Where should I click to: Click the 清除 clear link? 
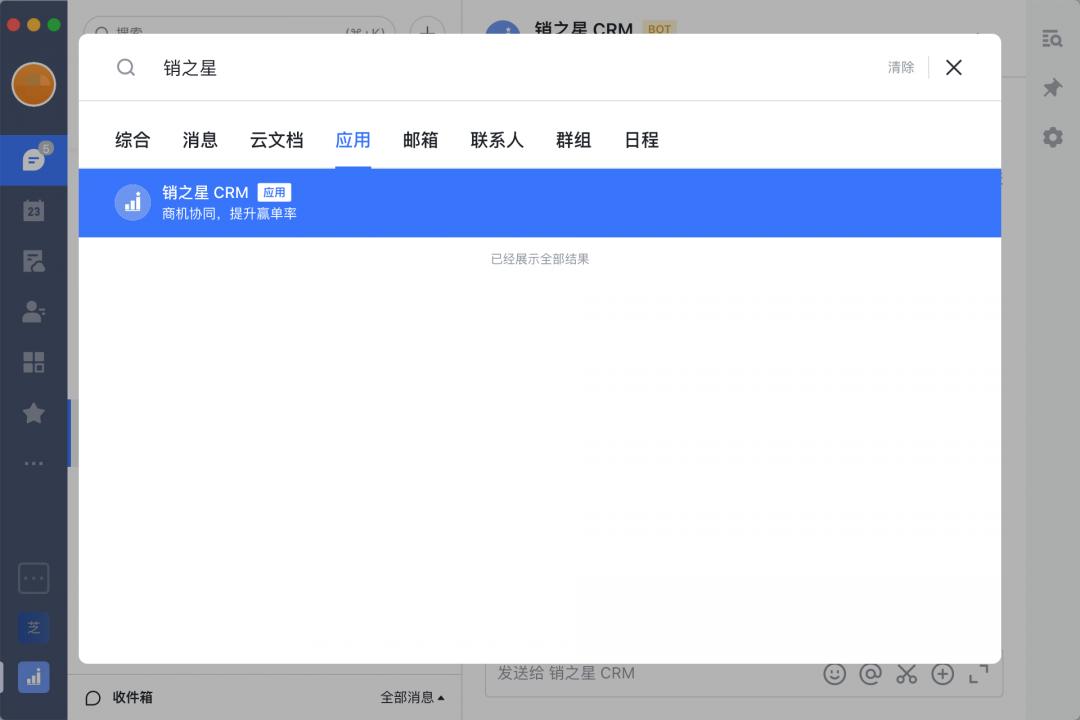[901, 67]
